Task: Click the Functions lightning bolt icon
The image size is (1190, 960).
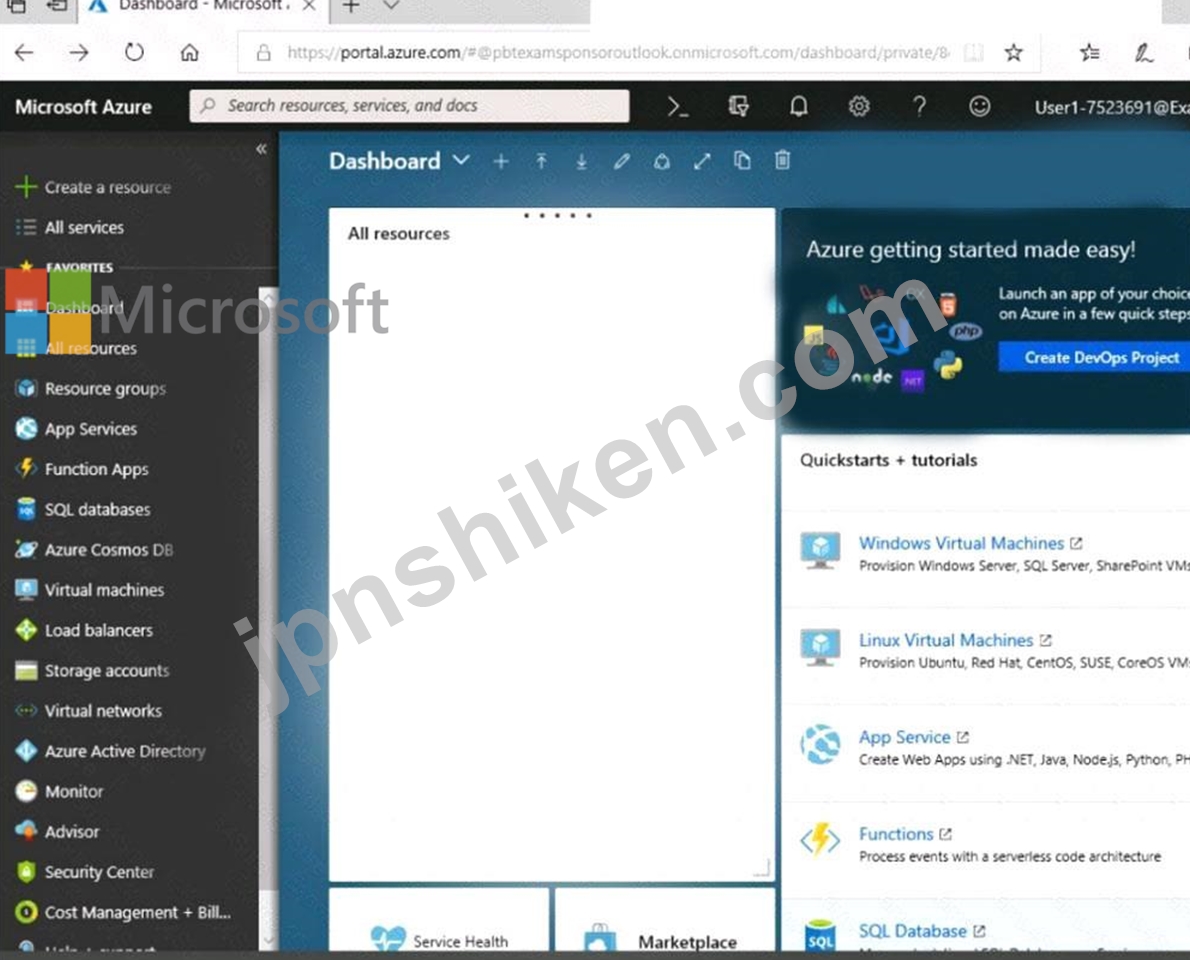Action: [820, 840]
